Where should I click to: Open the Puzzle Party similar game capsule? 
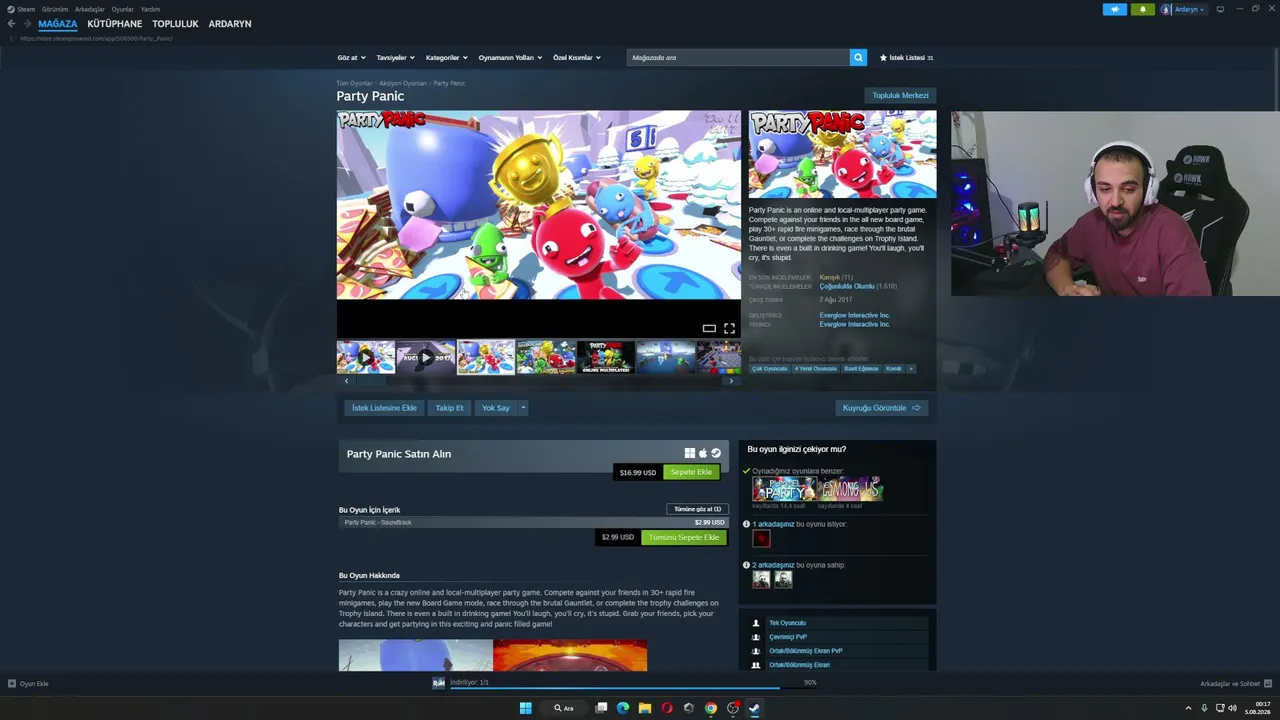click(x=784, y=489)
